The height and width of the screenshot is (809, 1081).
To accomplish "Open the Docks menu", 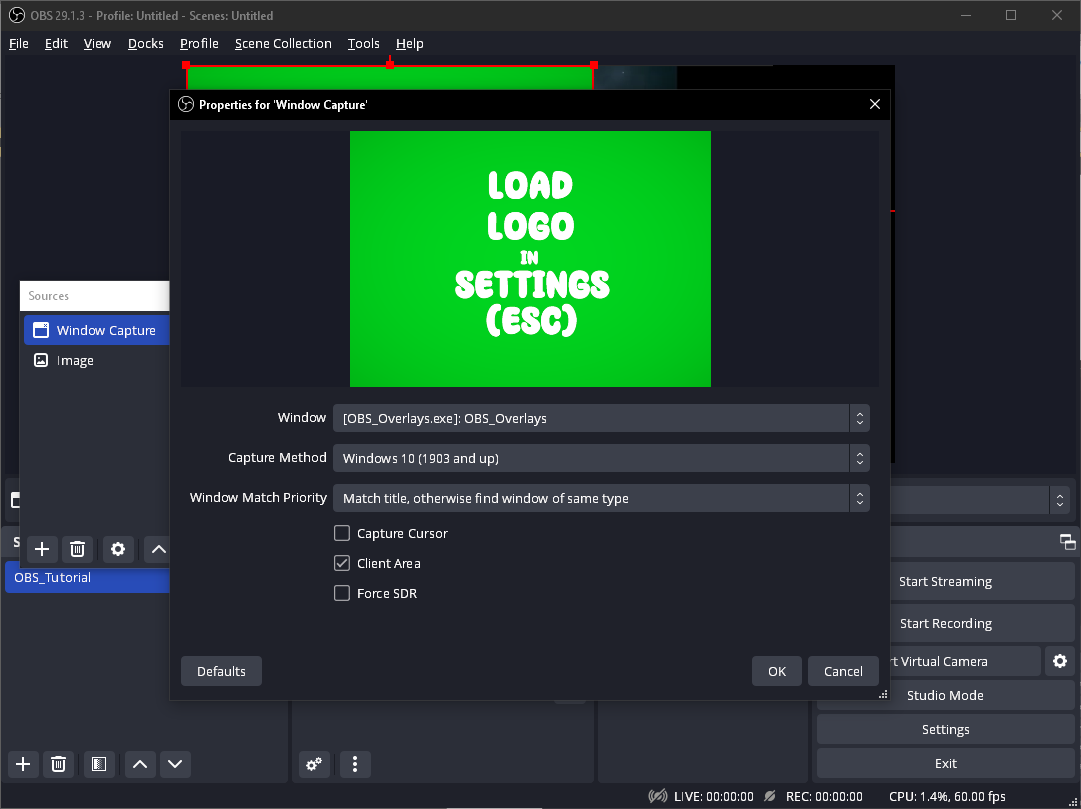I will 146,44.
